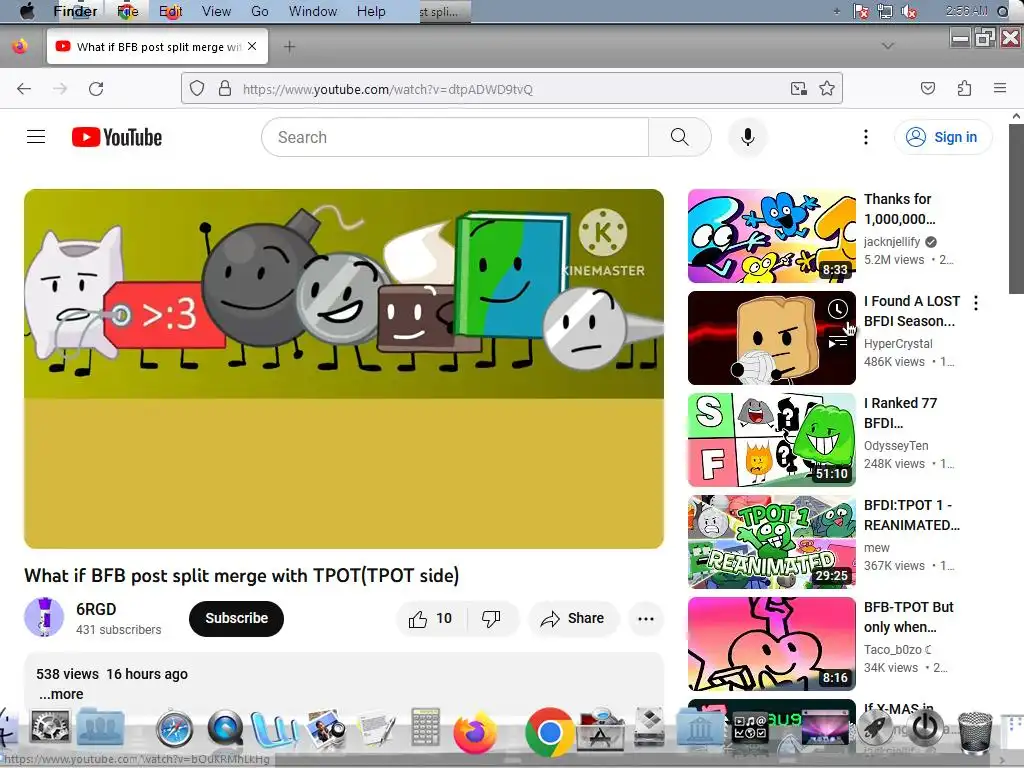Open options for I Found A LOST video

click(x=976, y=302)
